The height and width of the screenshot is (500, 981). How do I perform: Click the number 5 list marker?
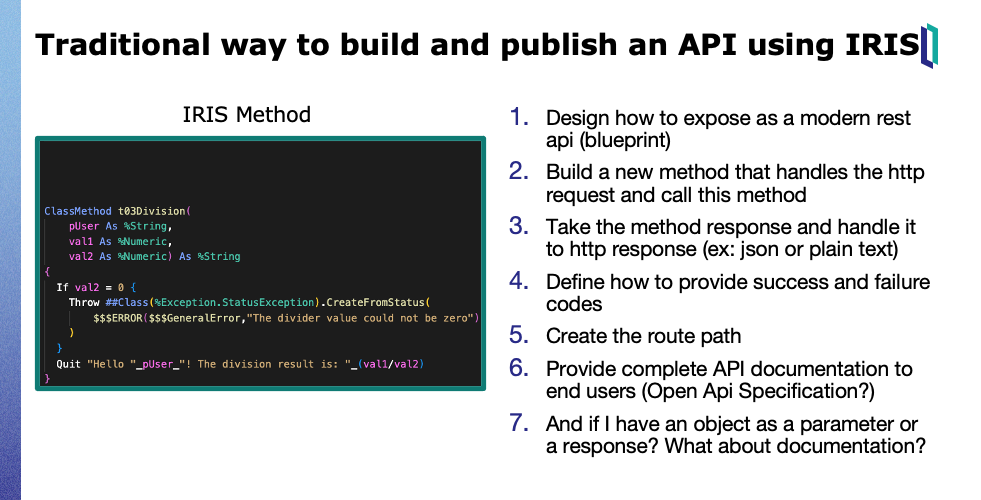(518, 334)
